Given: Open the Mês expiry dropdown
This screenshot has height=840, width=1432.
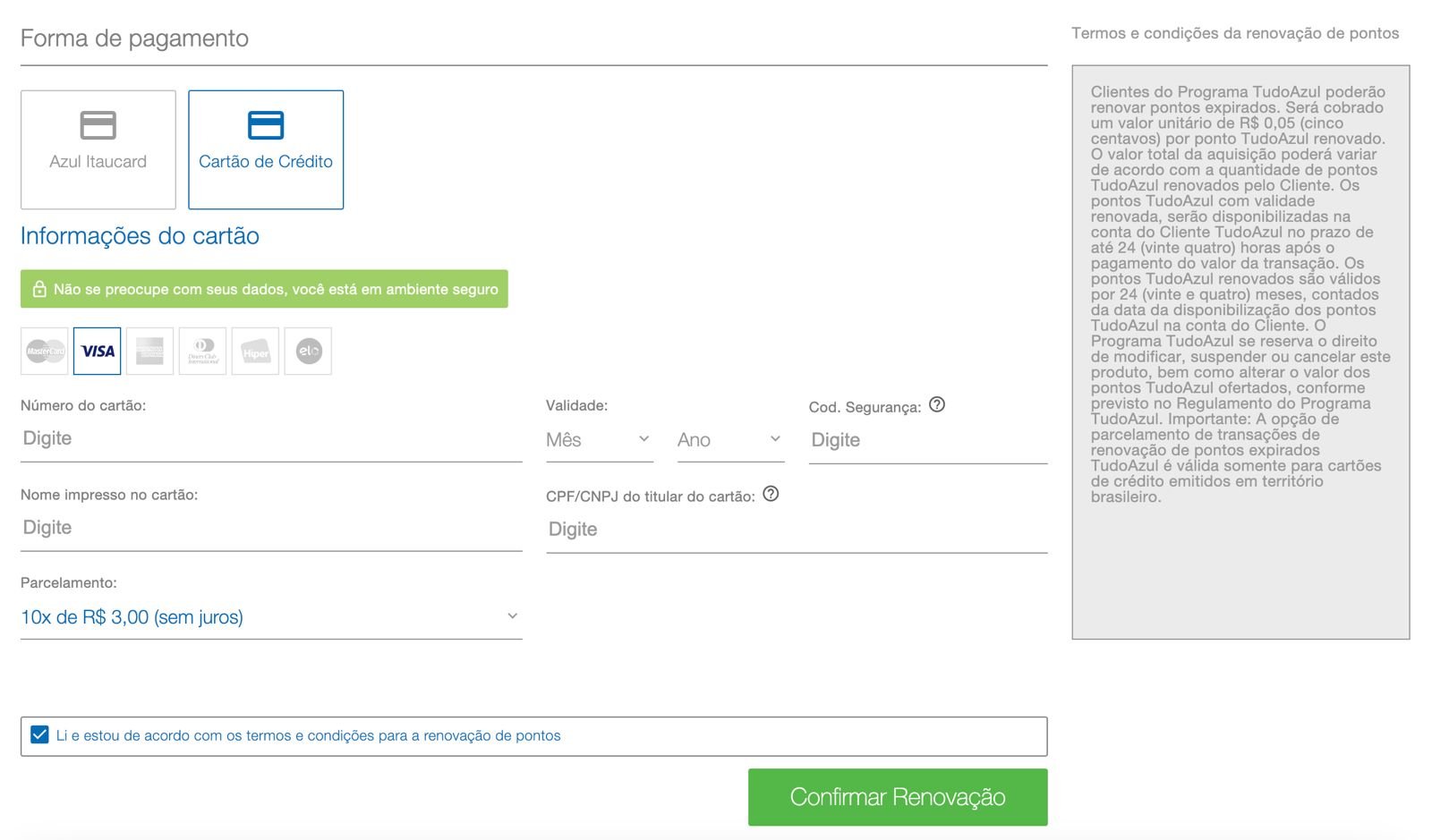Looking at the screenshot, I should [600, 440].
